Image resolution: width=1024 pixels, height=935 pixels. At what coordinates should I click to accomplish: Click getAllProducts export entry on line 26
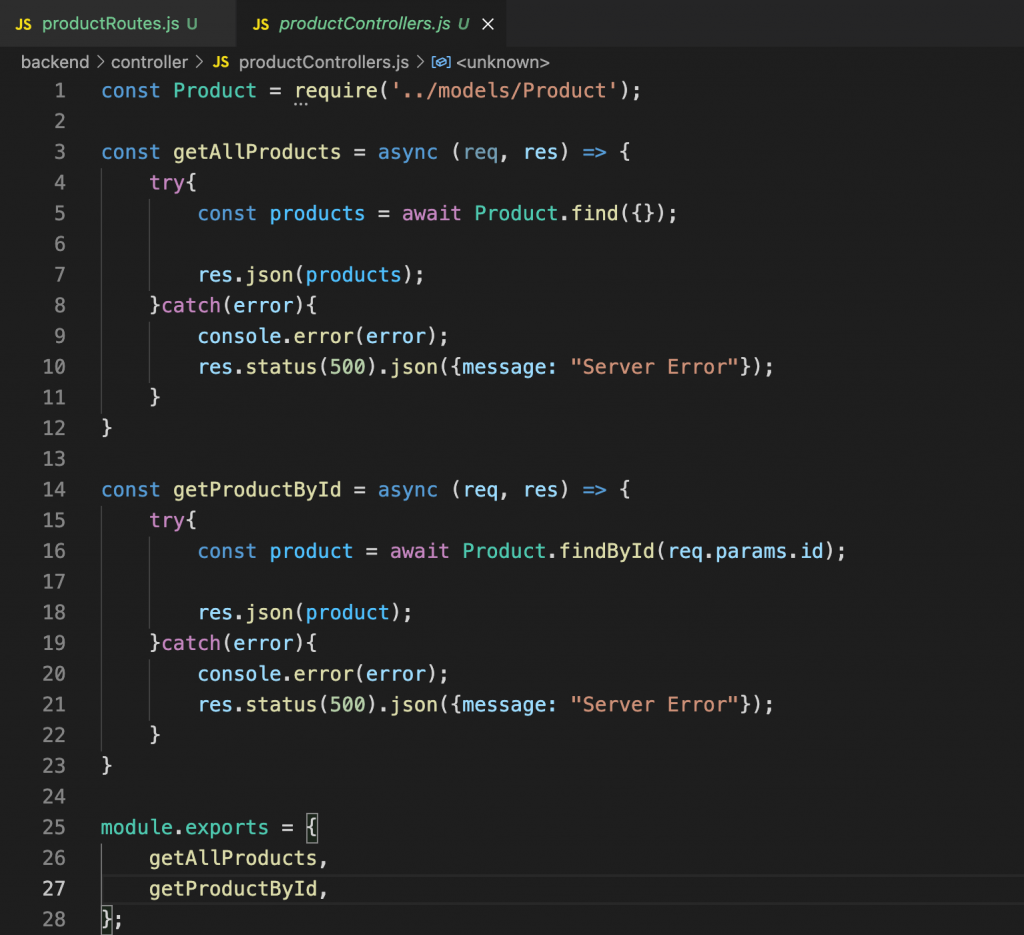click(232, 858)
